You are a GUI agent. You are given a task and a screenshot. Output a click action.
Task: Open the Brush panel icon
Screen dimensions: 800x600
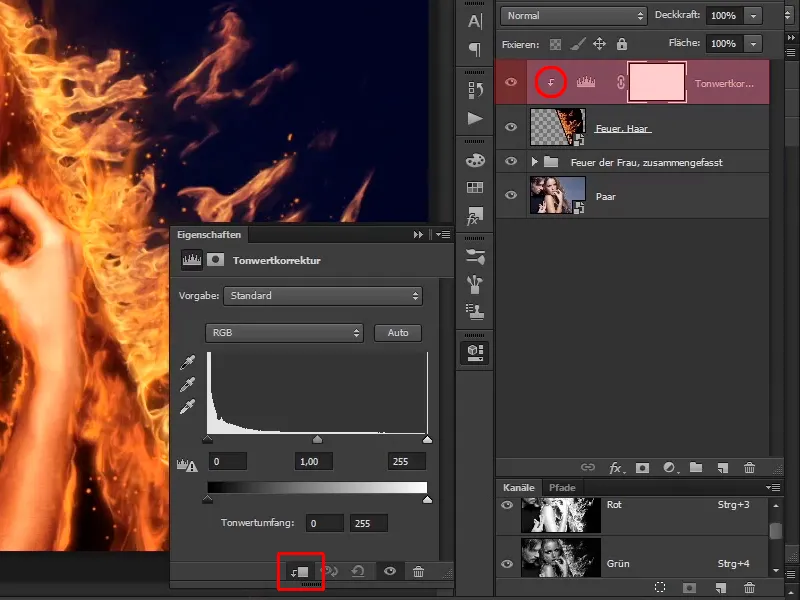475,284
